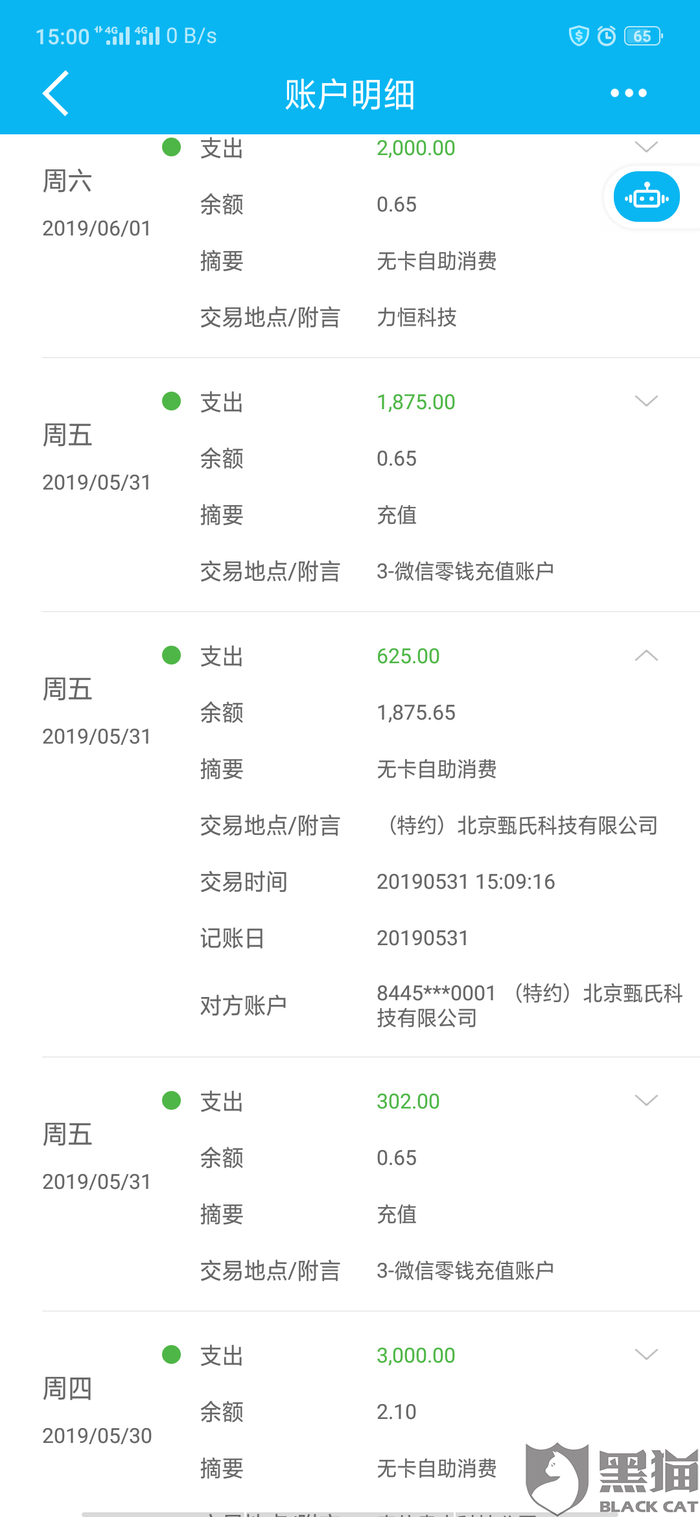This screenshot has width=700, height=1517.
Task: Open the three-dot more options menu
Action: click(628, 93)
